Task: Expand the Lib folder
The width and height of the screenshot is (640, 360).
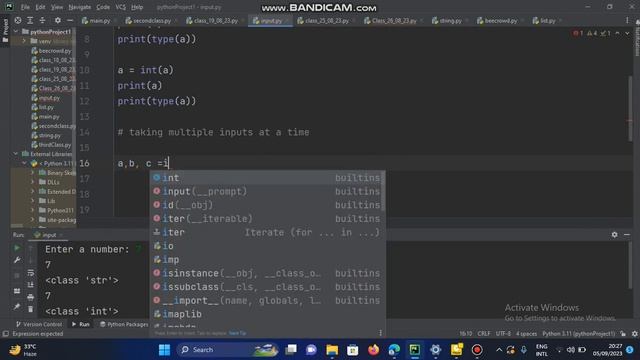Action: coord(33,201)
